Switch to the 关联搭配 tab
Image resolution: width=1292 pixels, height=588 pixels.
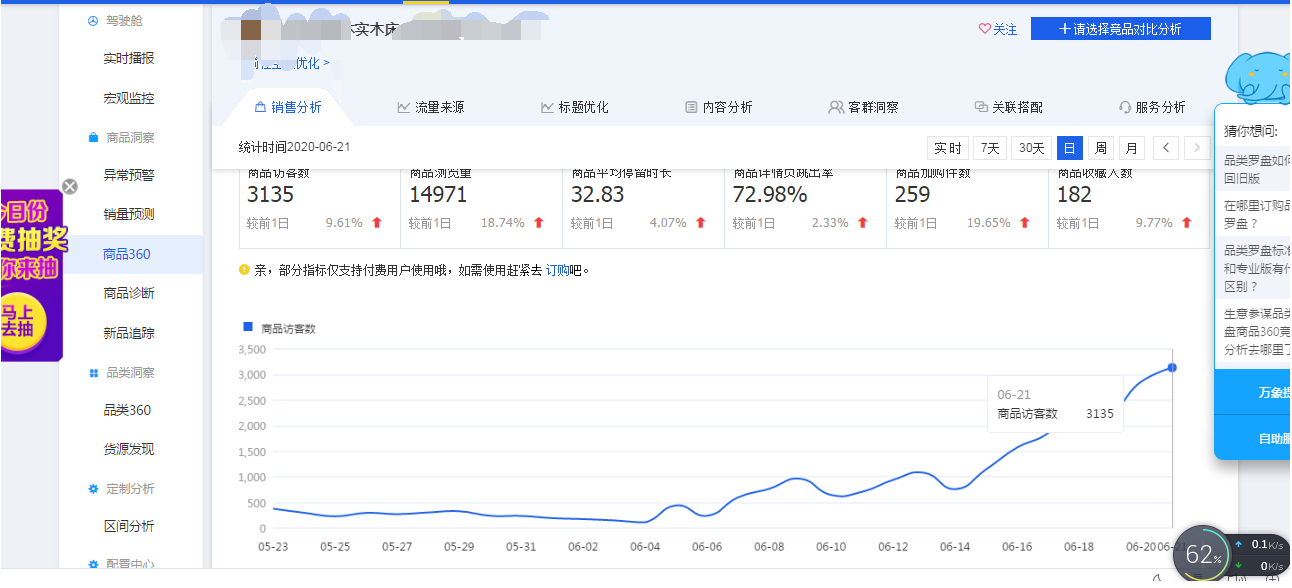click(1008, 107)
